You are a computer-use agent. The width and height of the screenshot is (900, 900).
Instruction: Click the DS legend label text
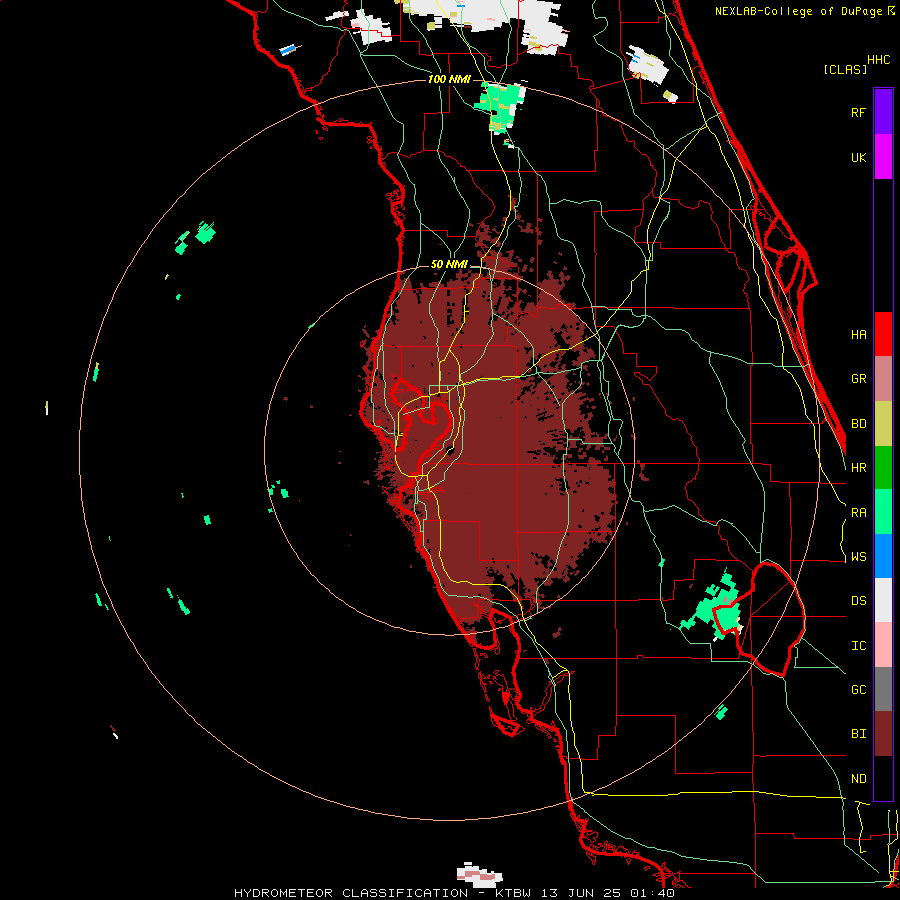[858, 601]
